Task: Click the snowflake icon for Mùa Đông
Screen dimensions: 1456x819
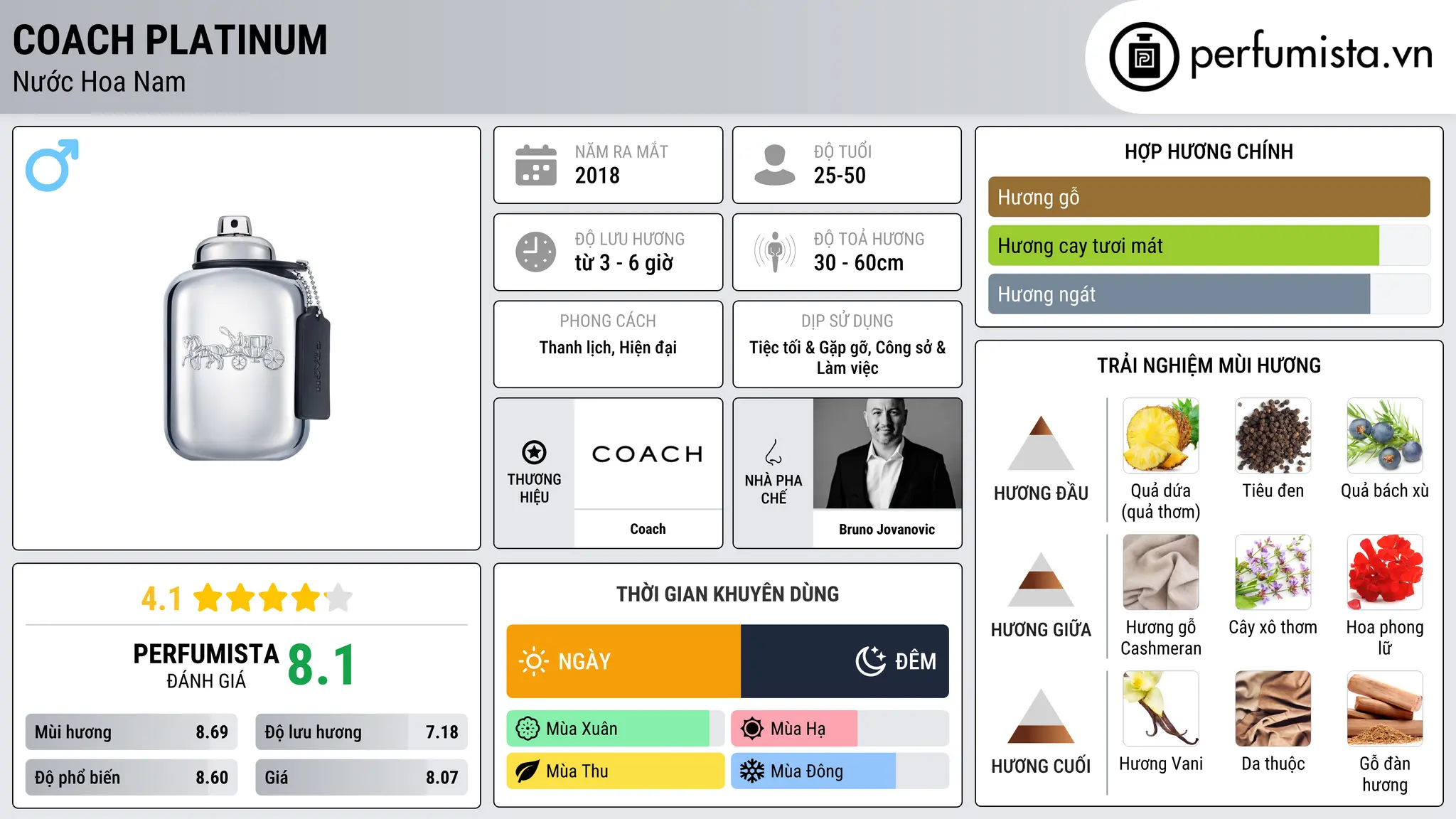Action: pyautogui.click(x=751, y=771)
